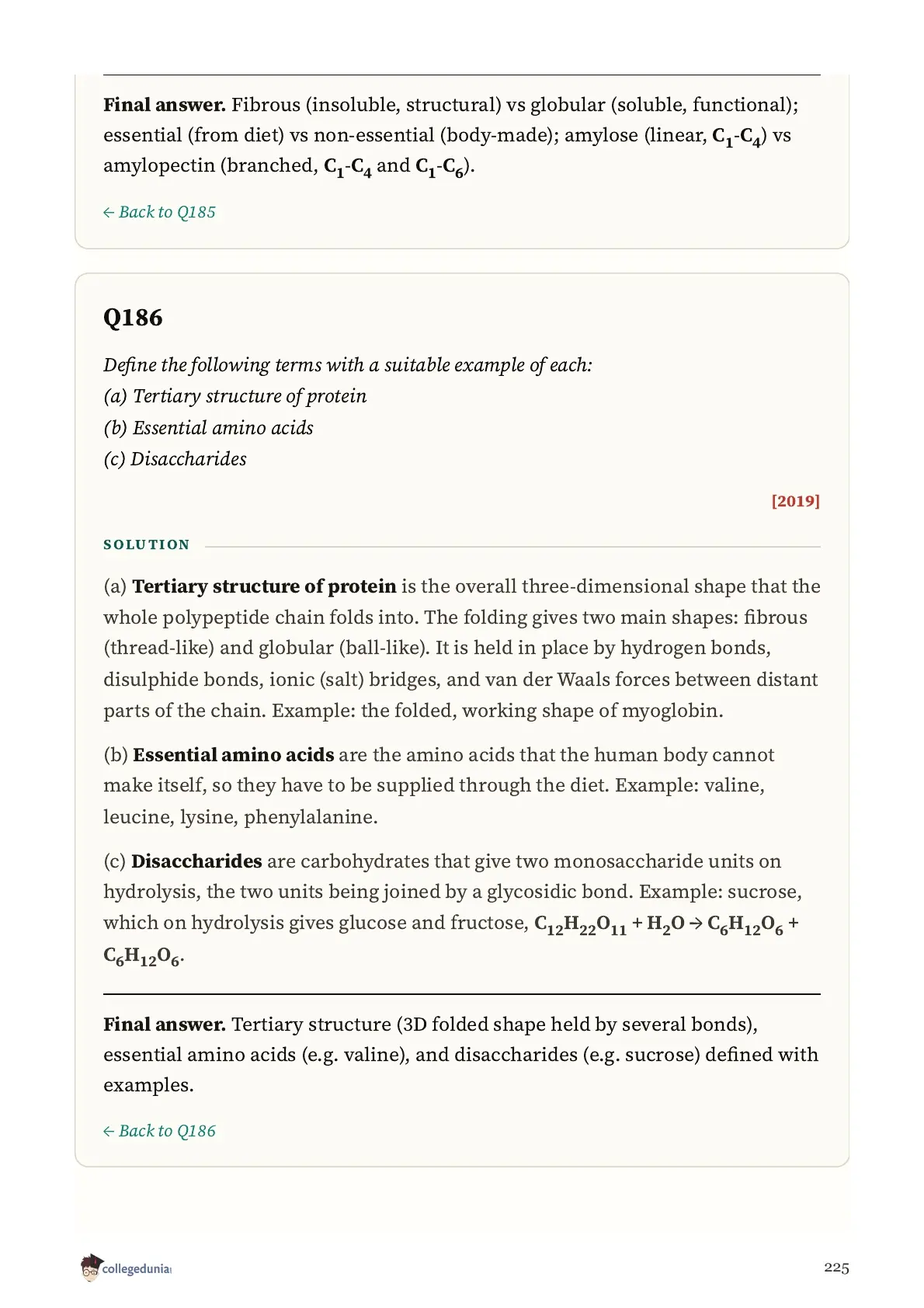Image resolution: width=924 pixels, height=1308 pixels.
Task: Click the collegedunia mascot logo icon
Action: click(91, 1268)
